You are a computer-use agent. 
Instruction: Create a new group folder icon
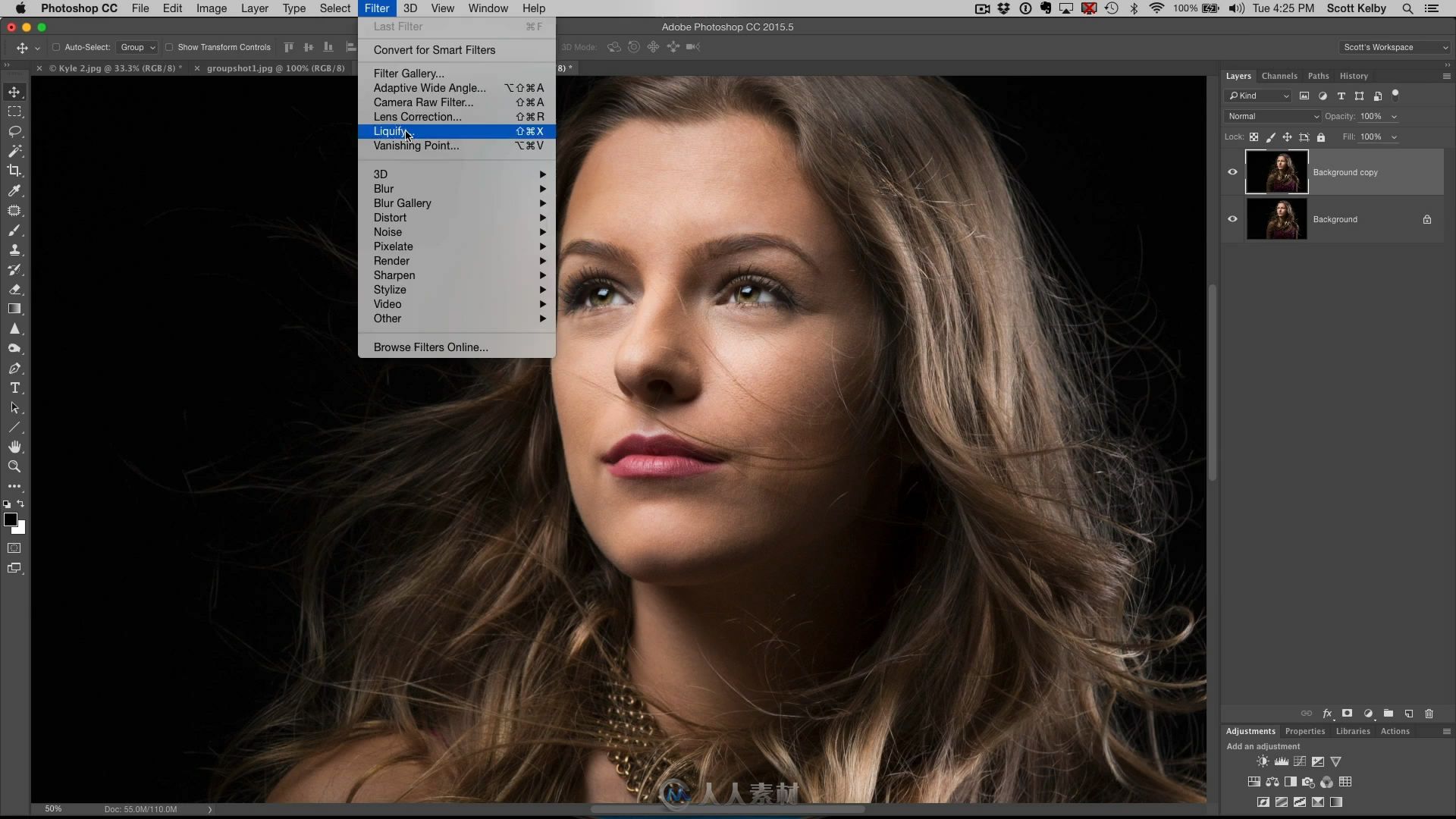tap(1389, 714)
